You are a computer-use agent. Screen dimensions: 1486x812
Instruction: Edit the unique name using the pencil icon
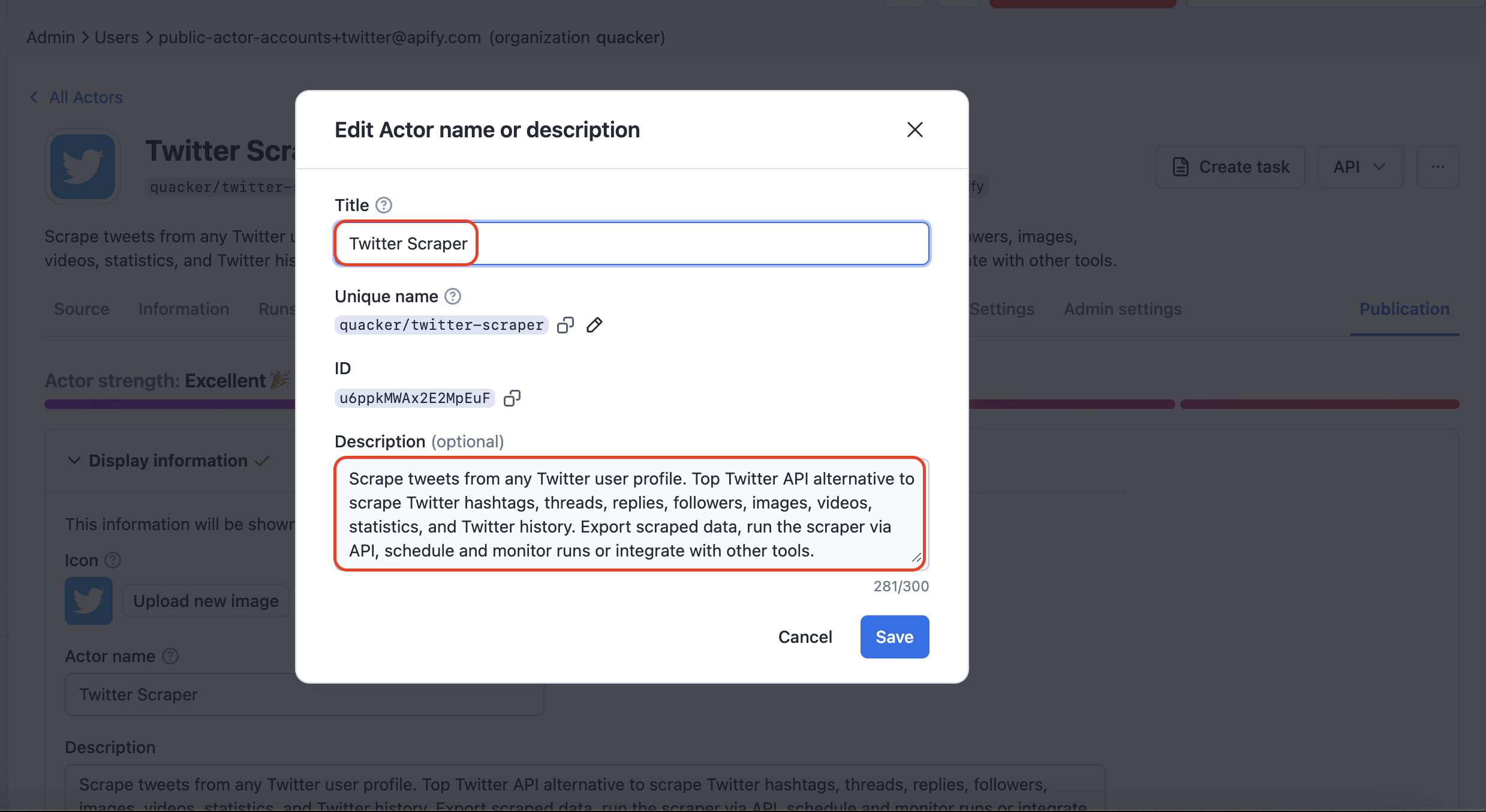594,324
